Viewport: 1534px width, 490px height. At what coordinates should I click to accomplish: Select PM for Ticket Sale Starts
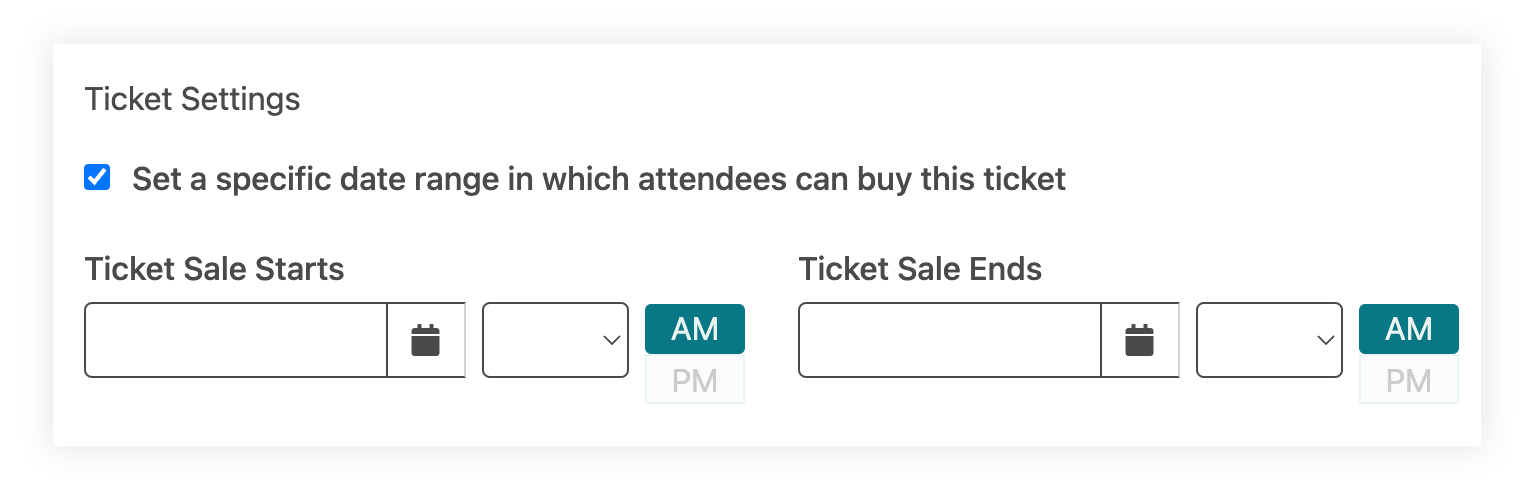[x=695, y=380]
